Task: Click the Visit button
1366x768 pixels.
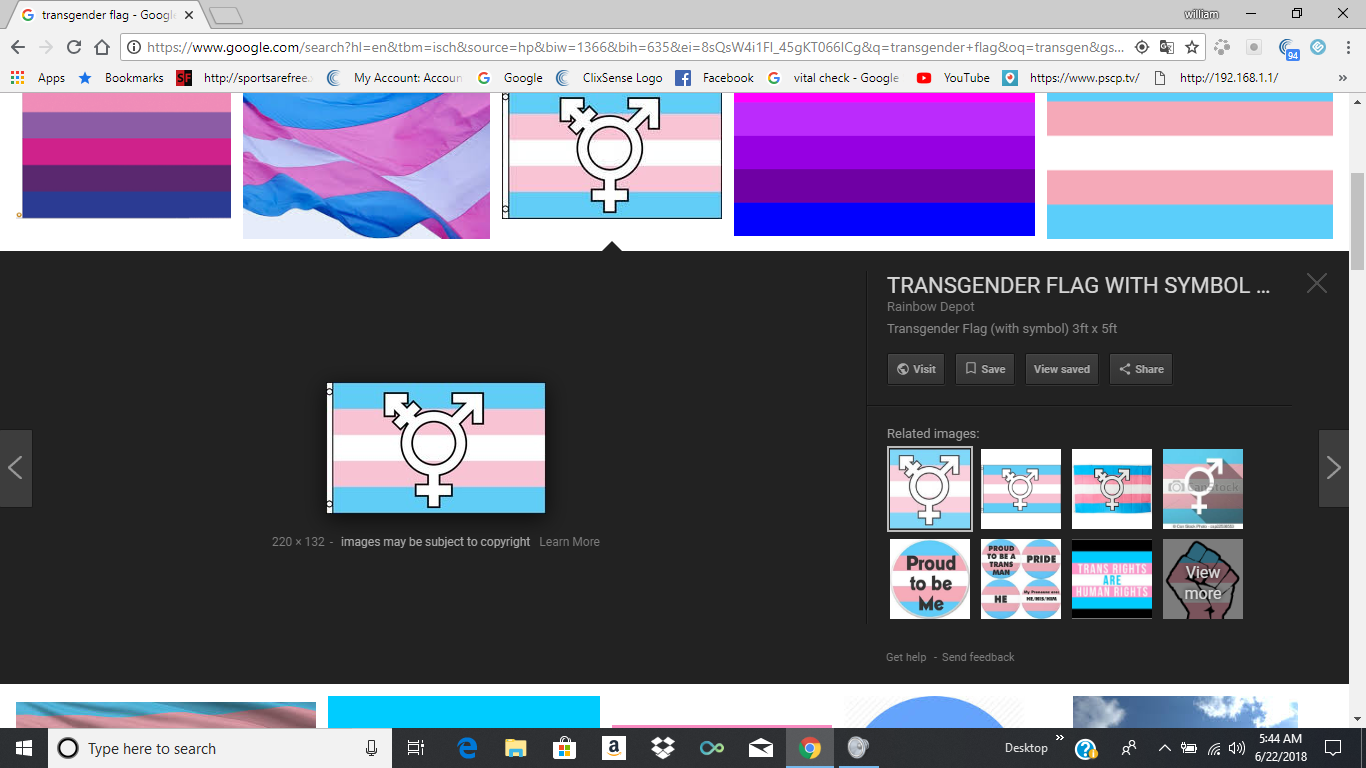Action: pos(916,369)
